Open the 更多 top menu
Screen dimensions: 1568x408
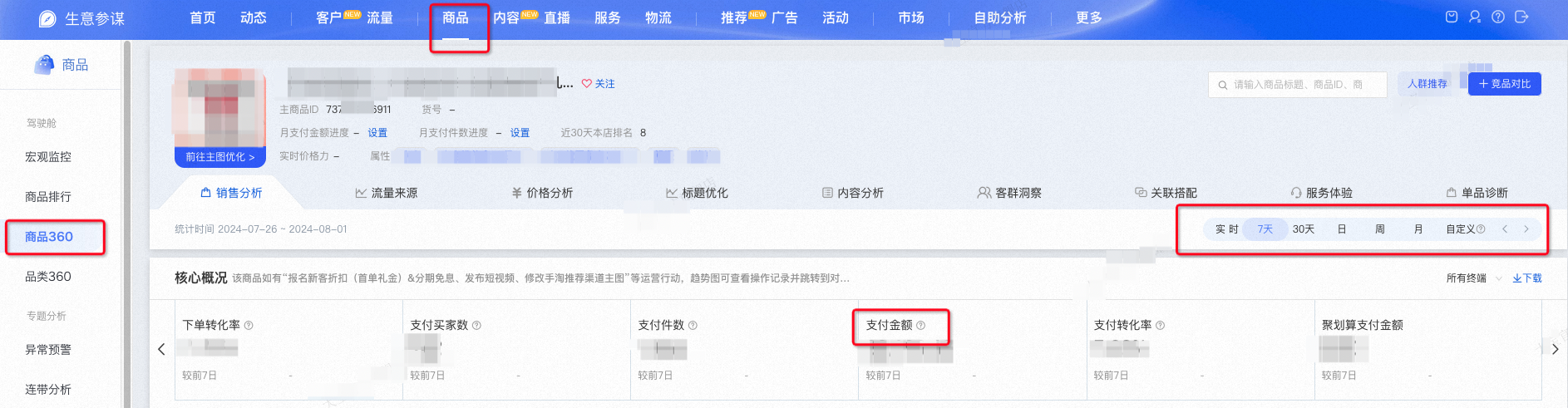click(1088, 17)
